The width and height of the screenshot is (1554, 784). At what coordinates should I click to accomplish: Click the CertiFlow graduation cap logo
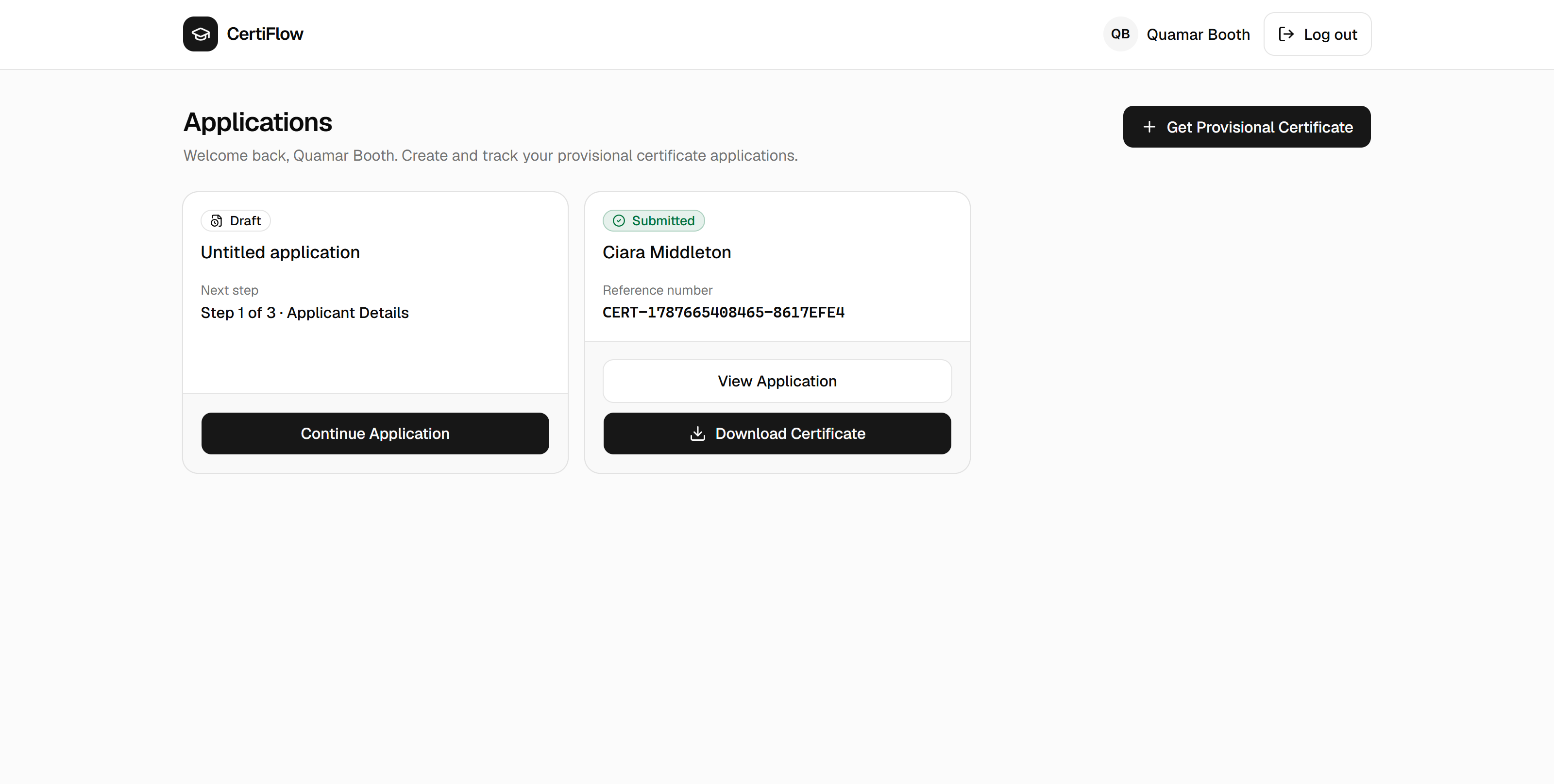200,34
